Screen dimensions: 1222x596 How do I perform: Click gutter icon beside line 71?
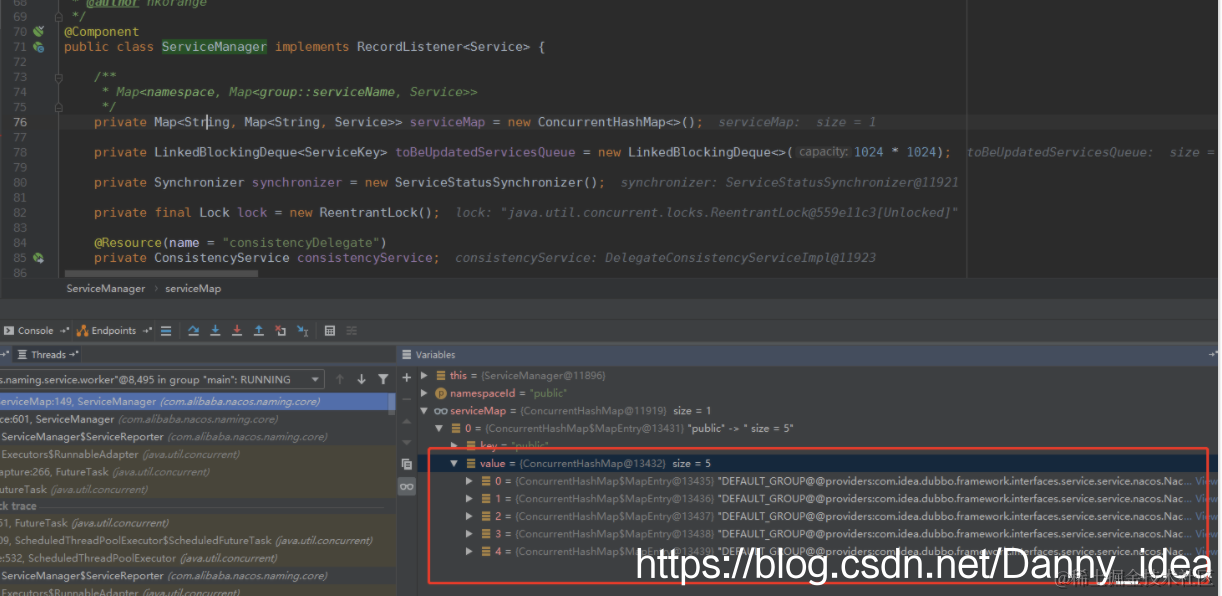pyautogui.click(x=38, y=47)
